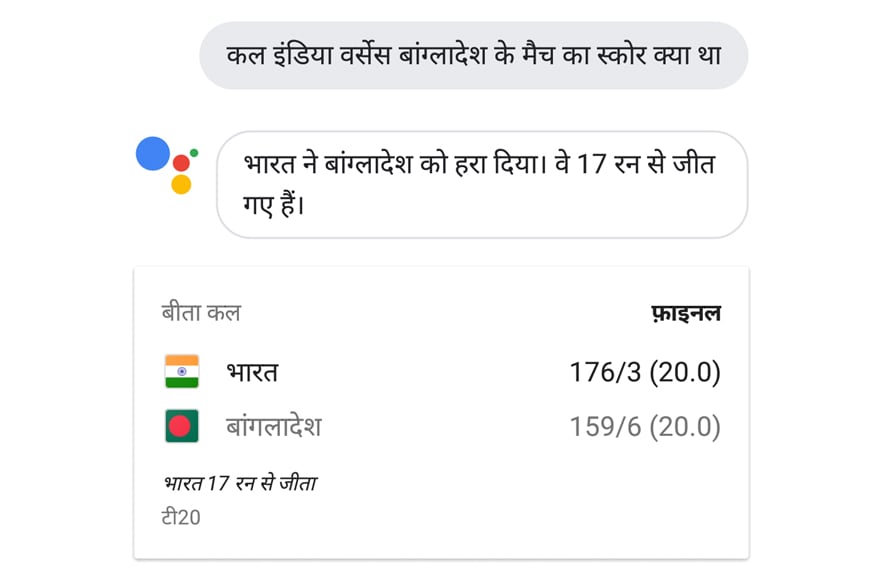Open the Assistant reply bubble about 17 run win
This screenshot has width=875, height=583.
[482, 185]
